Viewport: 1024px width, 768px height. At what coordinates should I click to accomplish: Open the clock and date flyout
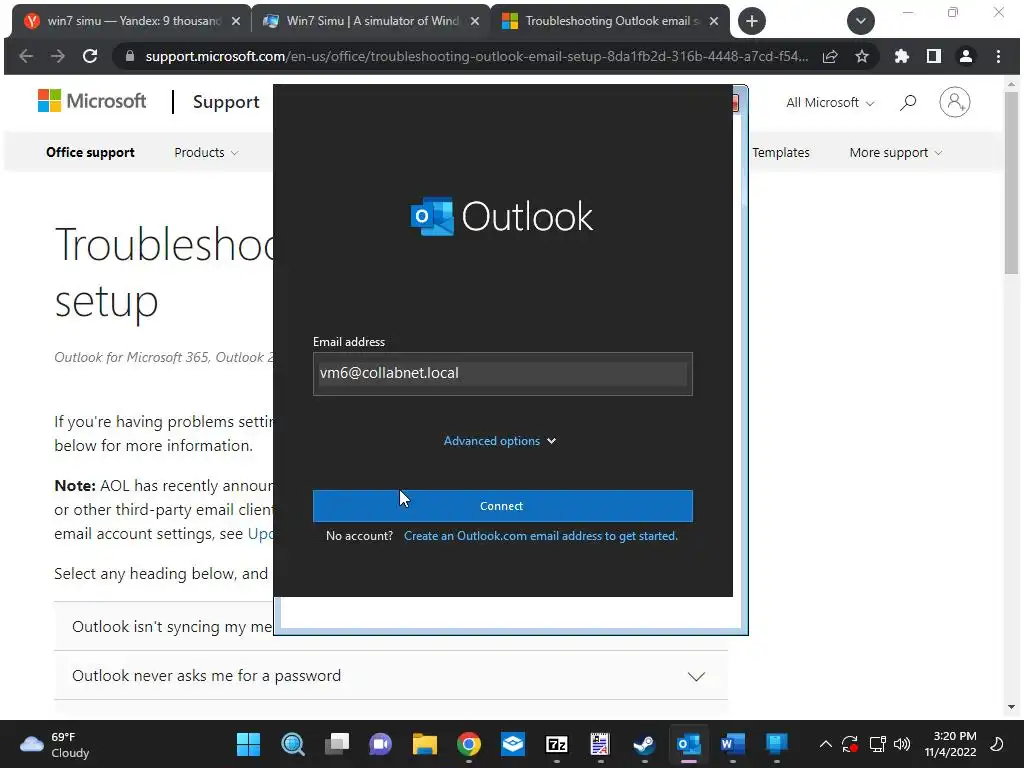tap(950, 744)
